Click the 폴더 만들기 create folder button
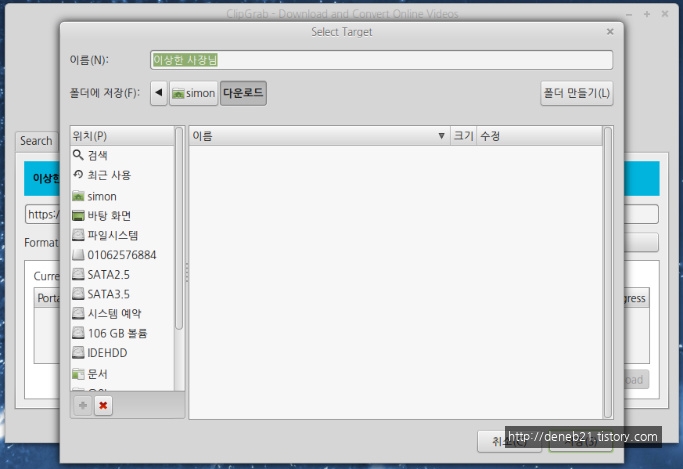 (576, 94)
